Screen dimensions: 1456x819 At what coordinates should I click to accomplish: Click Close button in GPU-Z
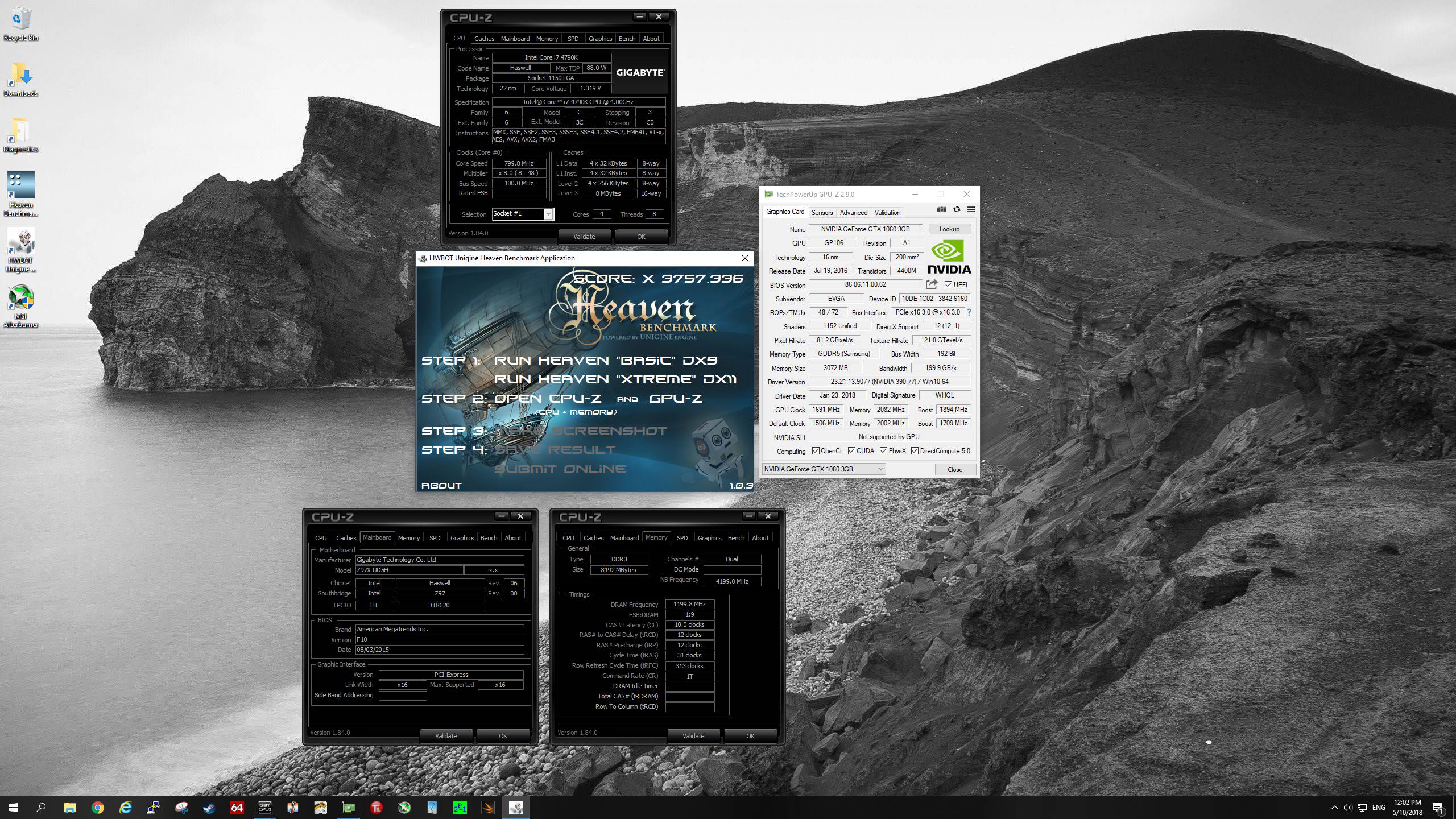click(955, 470)
